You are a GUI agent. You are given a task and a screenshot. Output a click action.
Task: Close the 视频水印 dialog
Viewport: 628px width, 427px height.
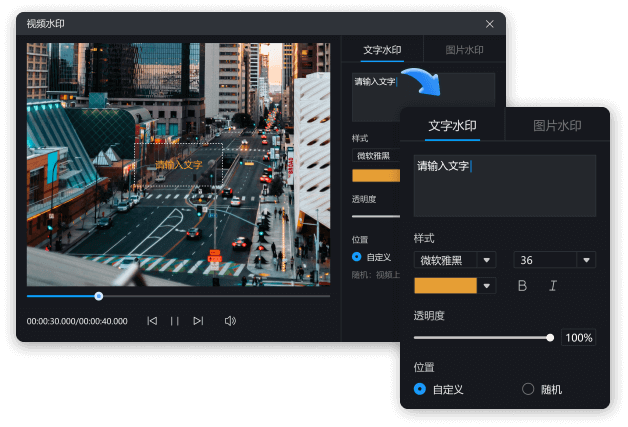point(489,24)
